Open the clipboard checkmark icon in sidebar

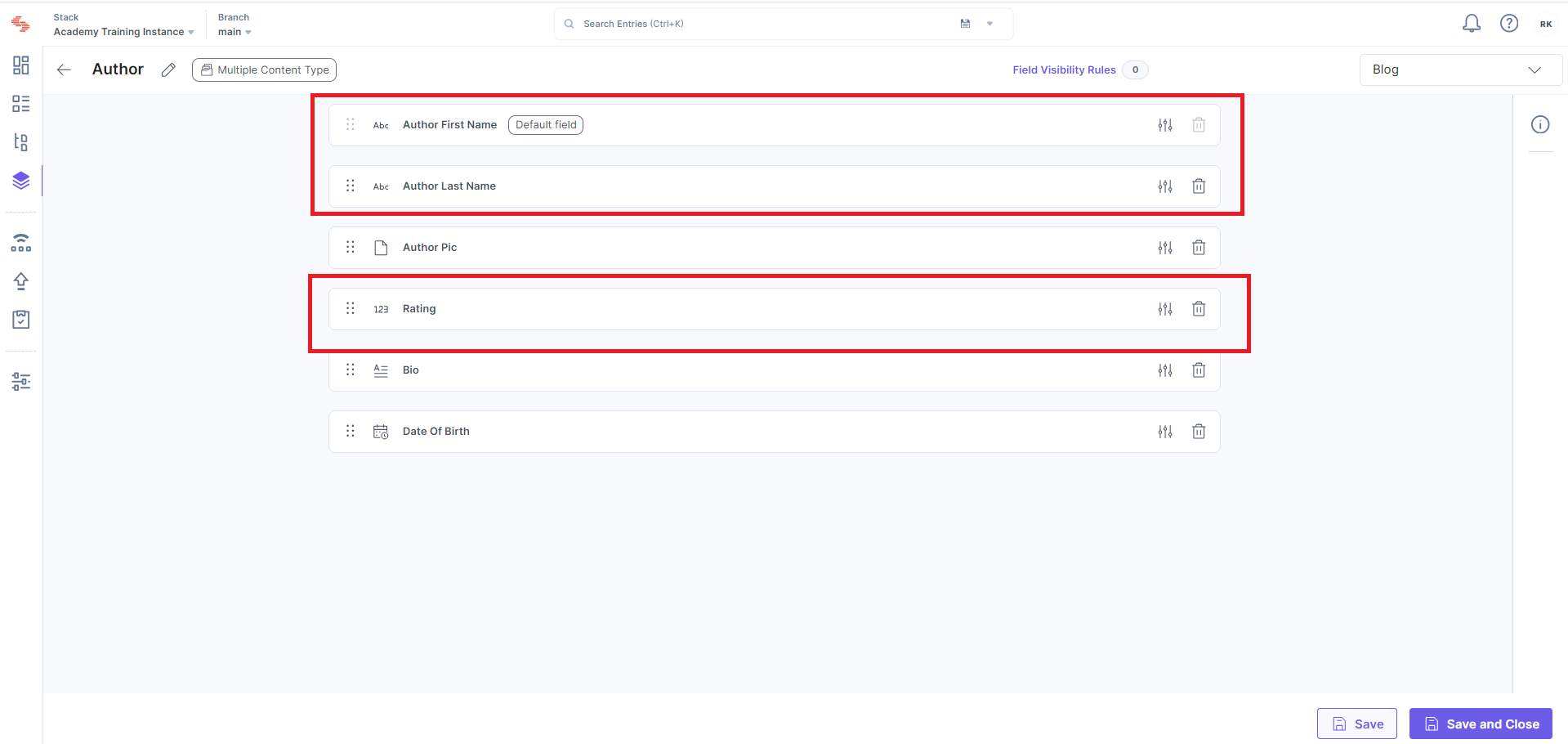tap(21, 320)
